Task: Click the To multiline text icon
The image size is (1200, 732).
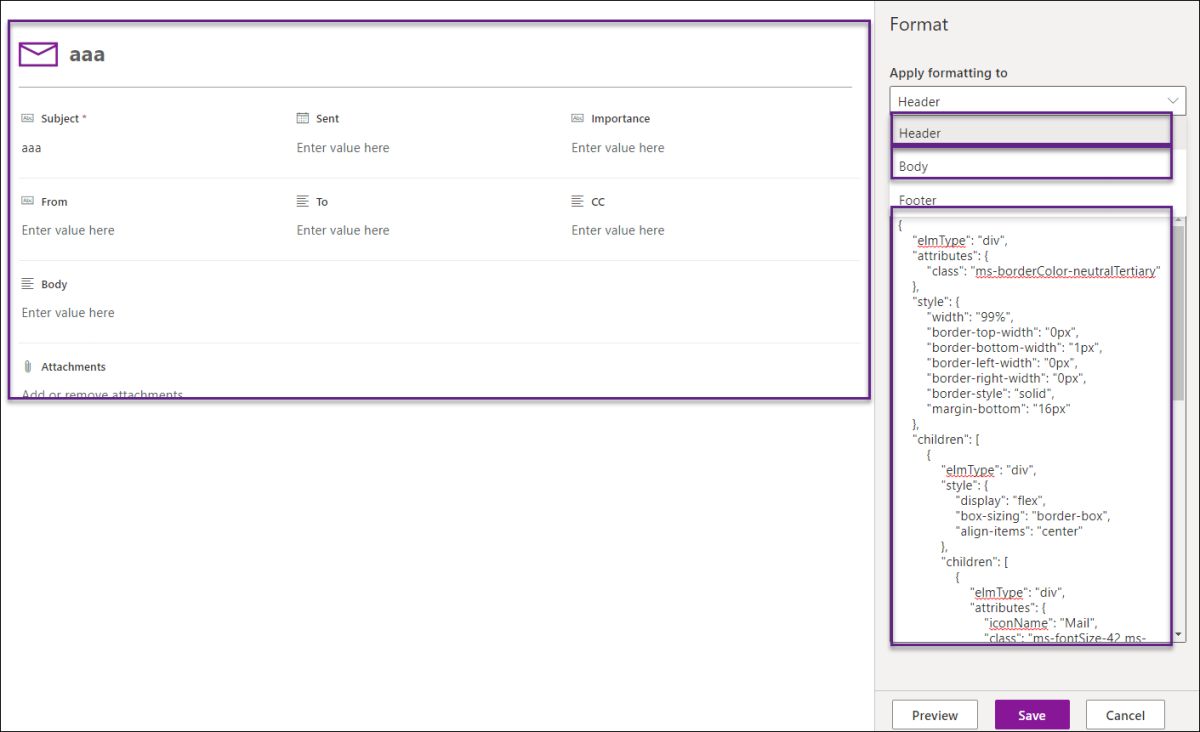Action: tap(303, 201)
